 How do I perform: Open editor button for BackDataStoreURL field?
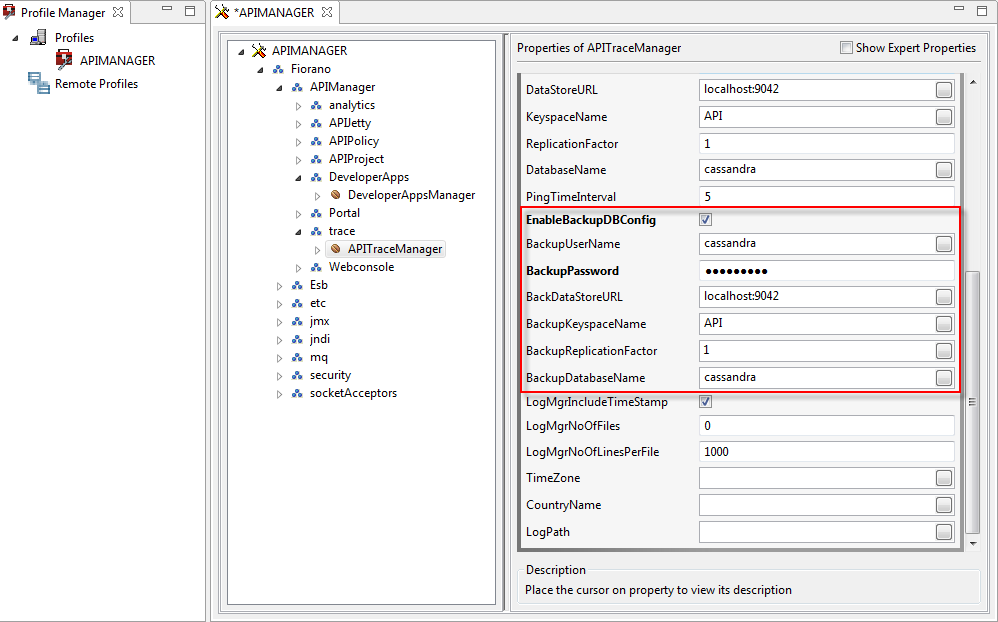click(x=944, y=297)
